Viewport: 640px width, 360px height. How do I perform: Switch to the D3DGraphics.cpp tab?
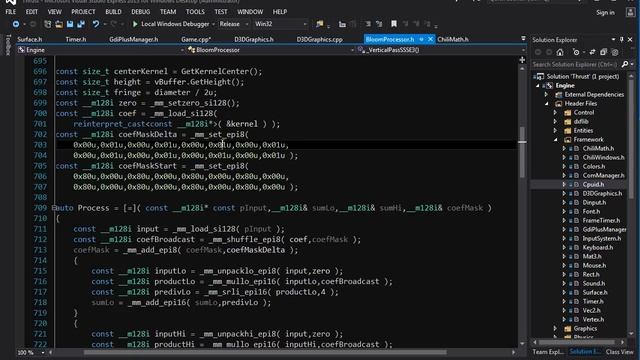coord(319,39)
